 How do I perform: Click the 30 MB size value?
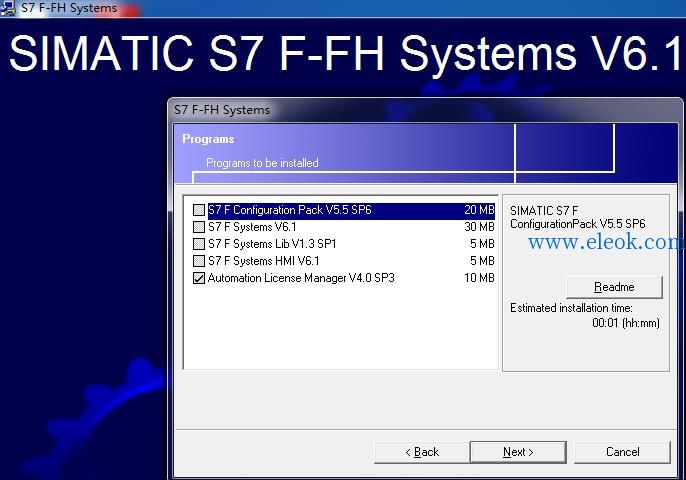coord(479,227)
